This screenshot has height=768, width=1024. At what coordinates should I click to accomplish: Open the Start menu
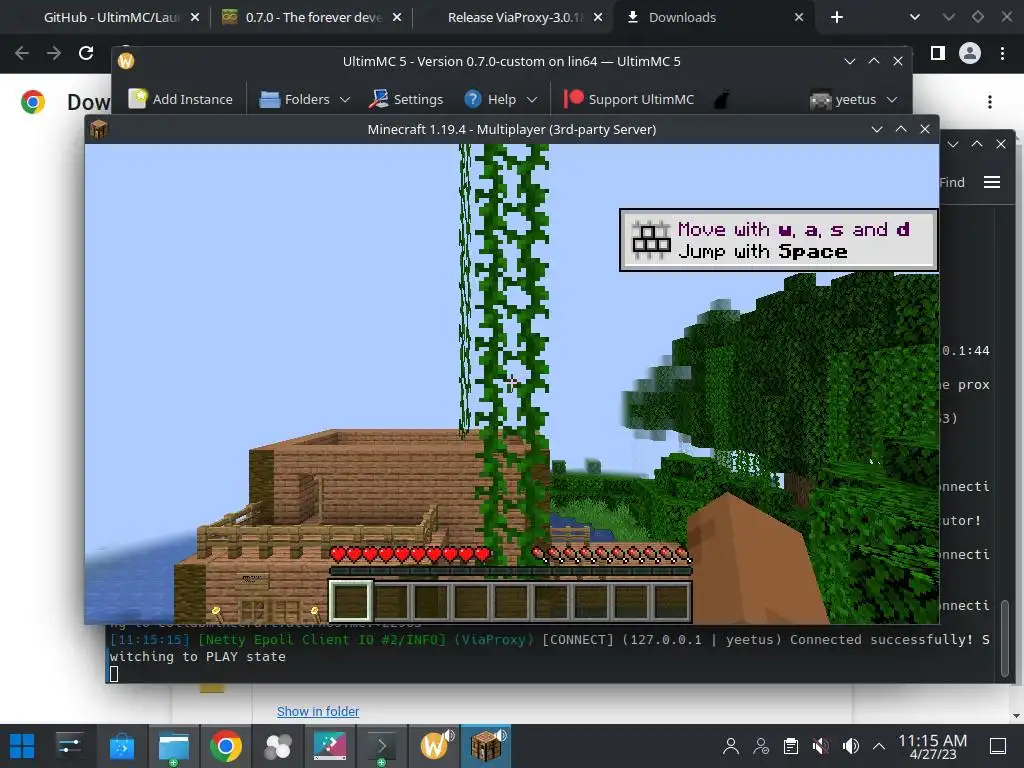22,746
